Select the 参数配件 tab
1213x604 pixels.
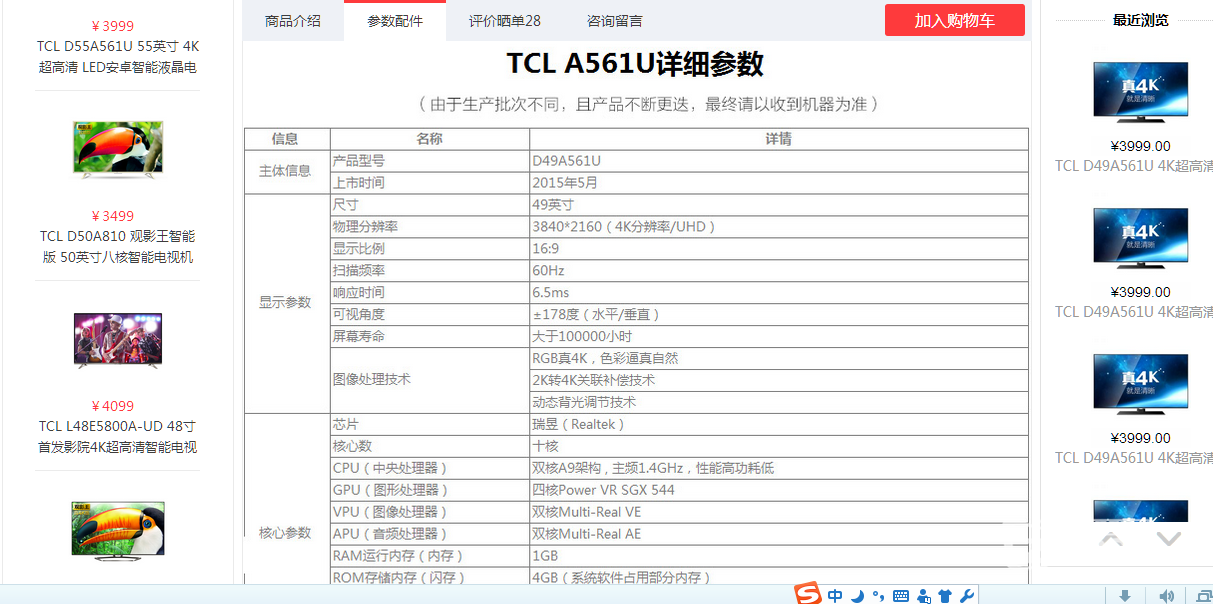click(x=395, y=20)
